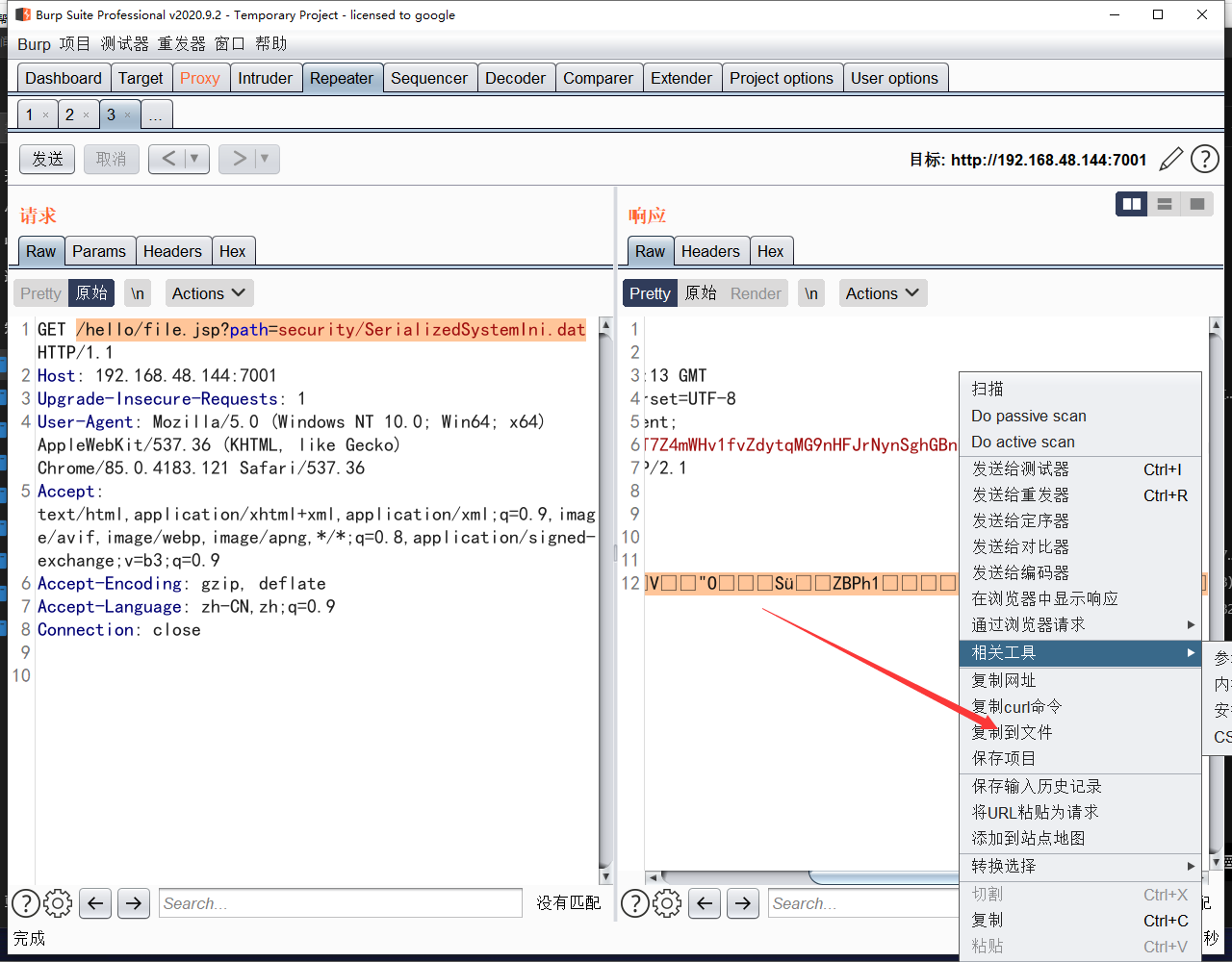Switch to the Dashboard tab
Viewport: 1232px width, 962px height.
pyautogui.click(x=64, y=78)
